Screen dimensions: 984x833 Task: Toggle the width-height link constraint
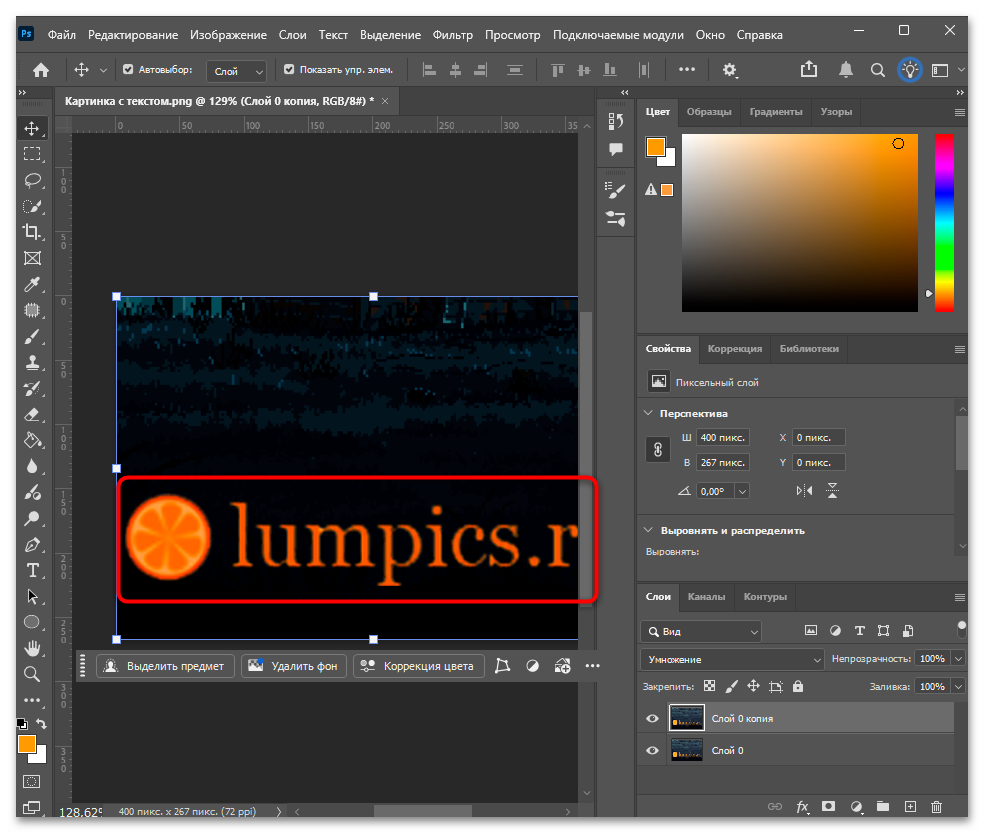pos(658,449)
